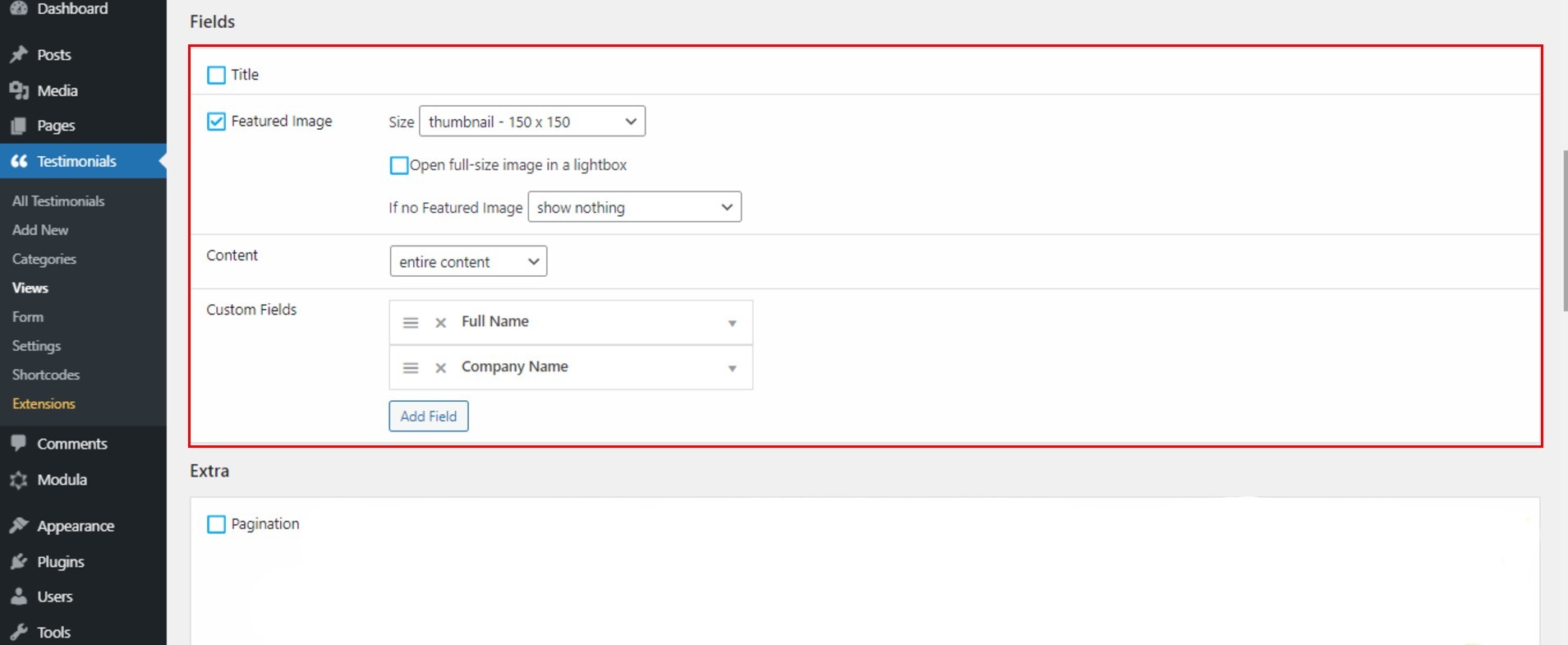Open Dashboard in the admin menu

tap(72, 8)
